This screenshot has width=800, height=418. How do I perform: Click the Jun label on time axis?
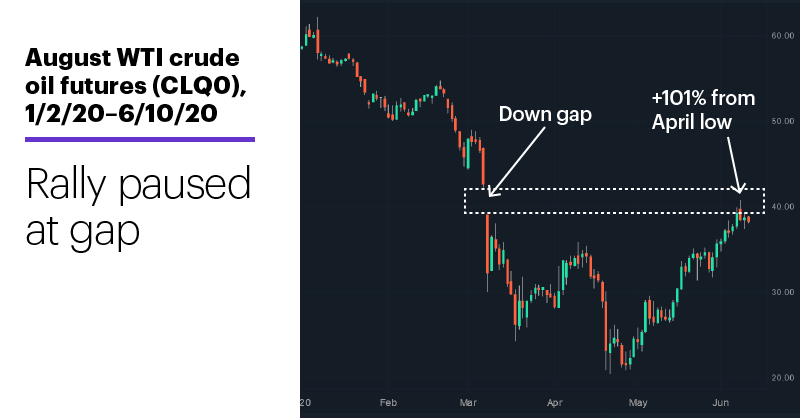point(720,403)
